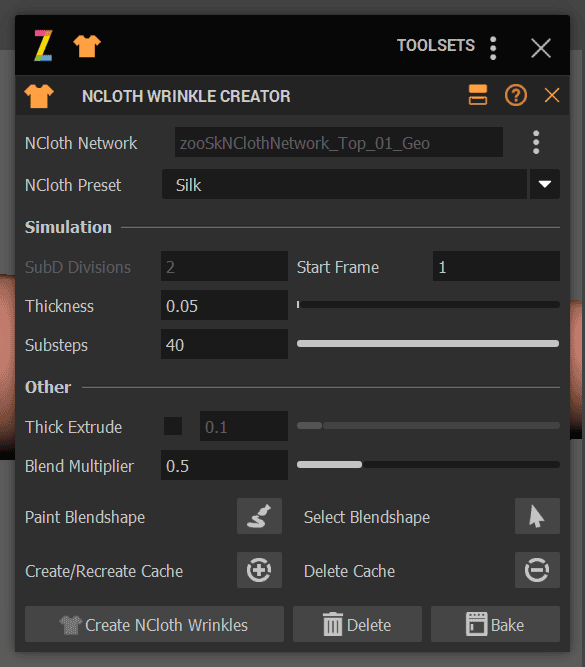585x667 pixels.
Task: Click the Start Frame input field
Action: pyautogui.click(x=496, y=266)
